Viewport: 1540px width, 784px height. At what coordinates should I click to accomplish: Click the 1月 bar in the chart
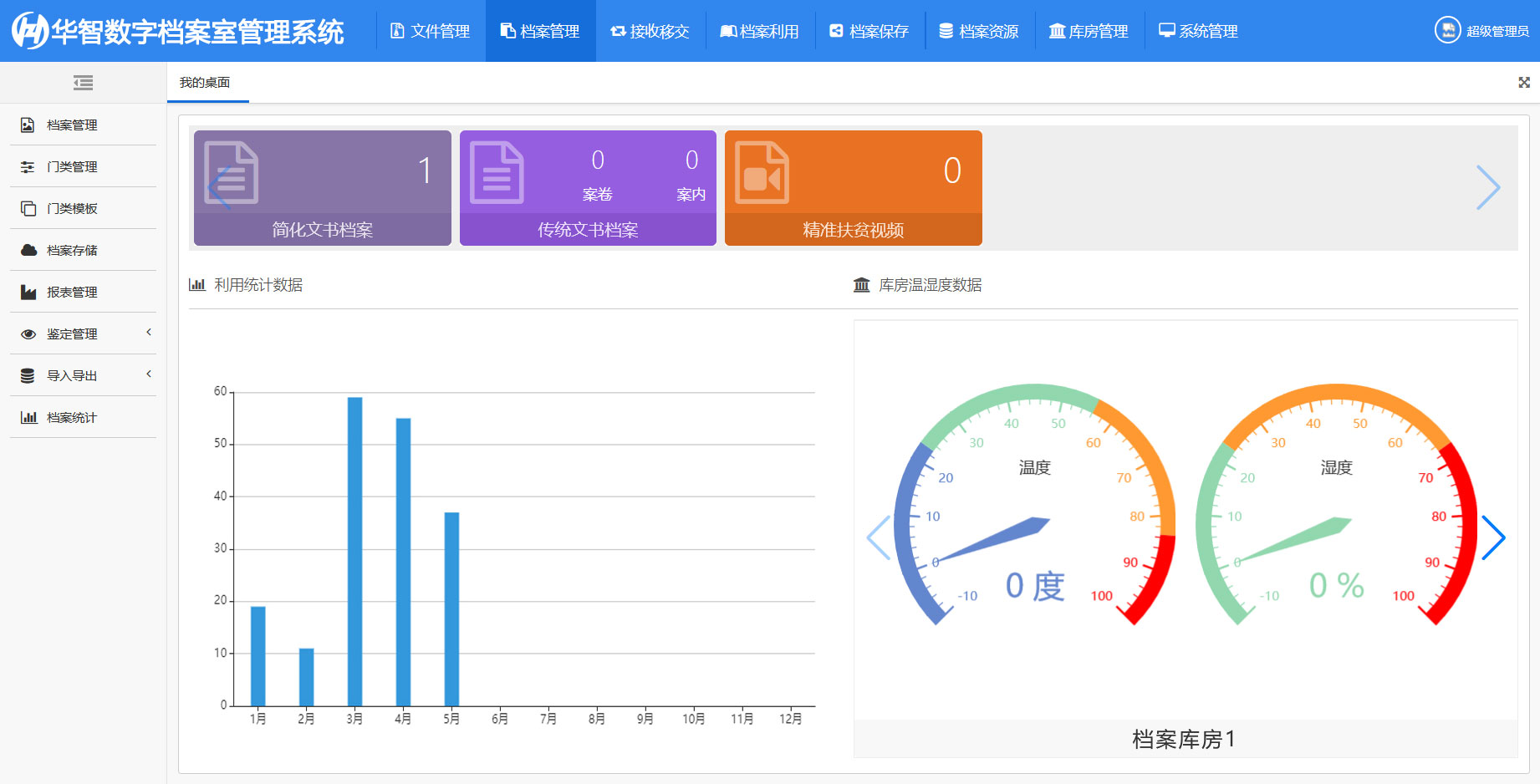pos(258,656)
